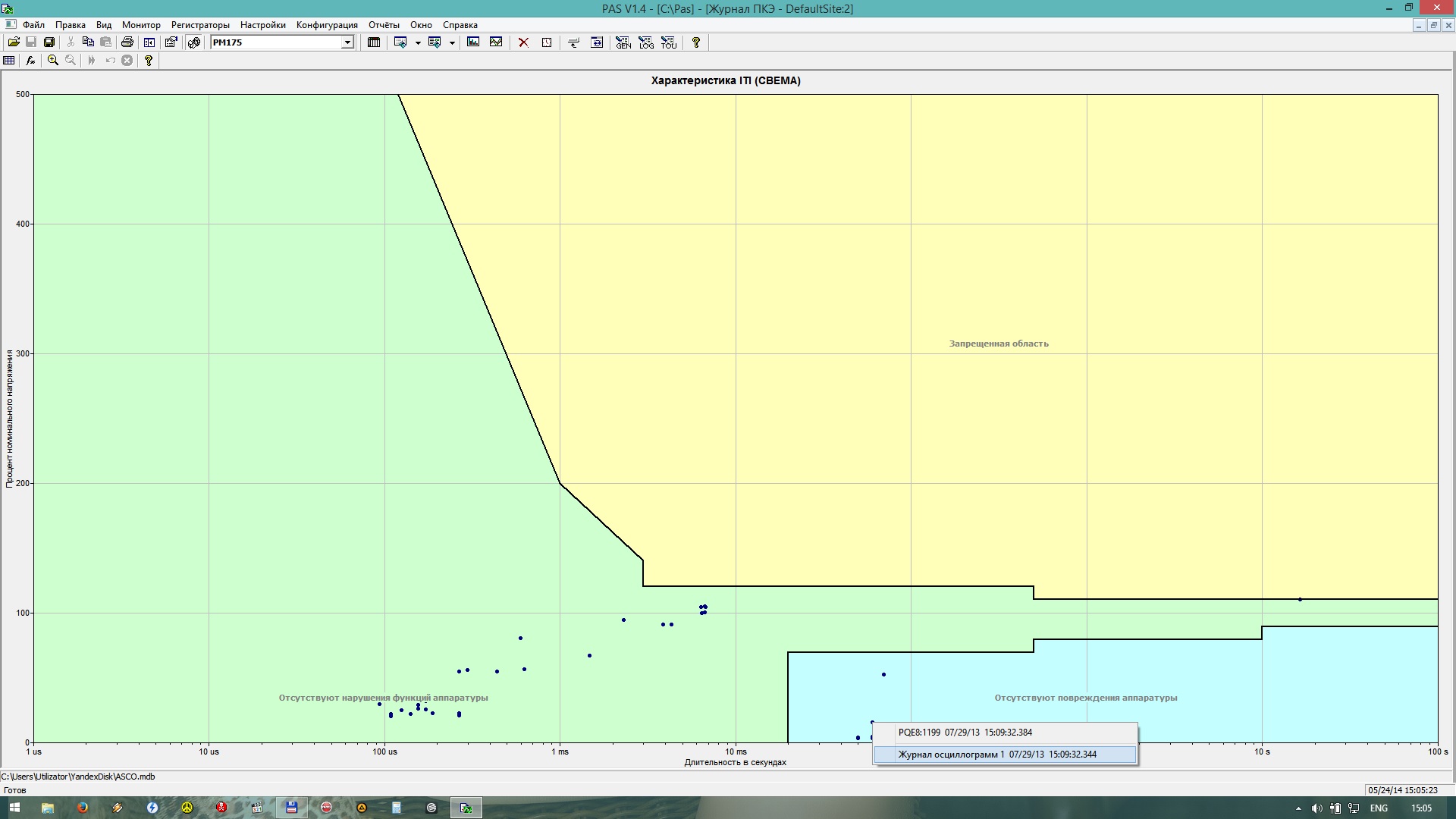Click the zoom in magnifier icon

click(52, 60)
